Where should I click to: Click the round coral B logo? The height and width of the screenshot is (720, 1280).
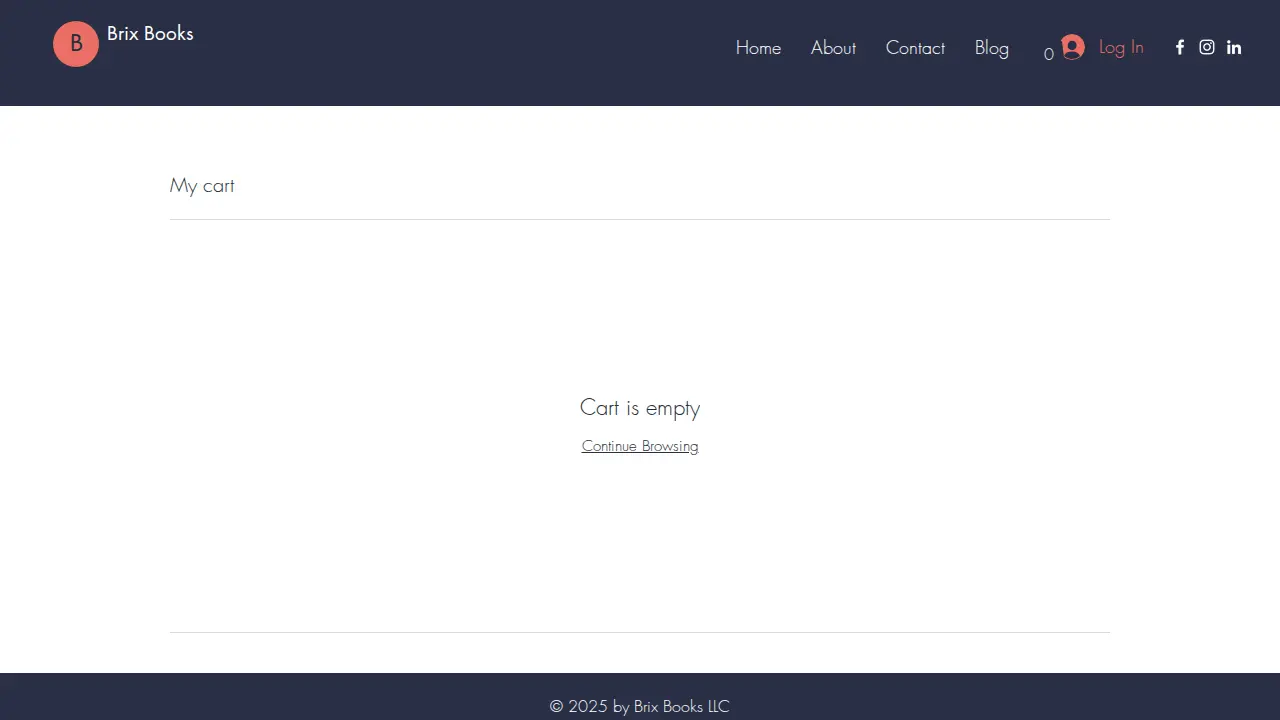pyautogui.click(x=76, y=44)
